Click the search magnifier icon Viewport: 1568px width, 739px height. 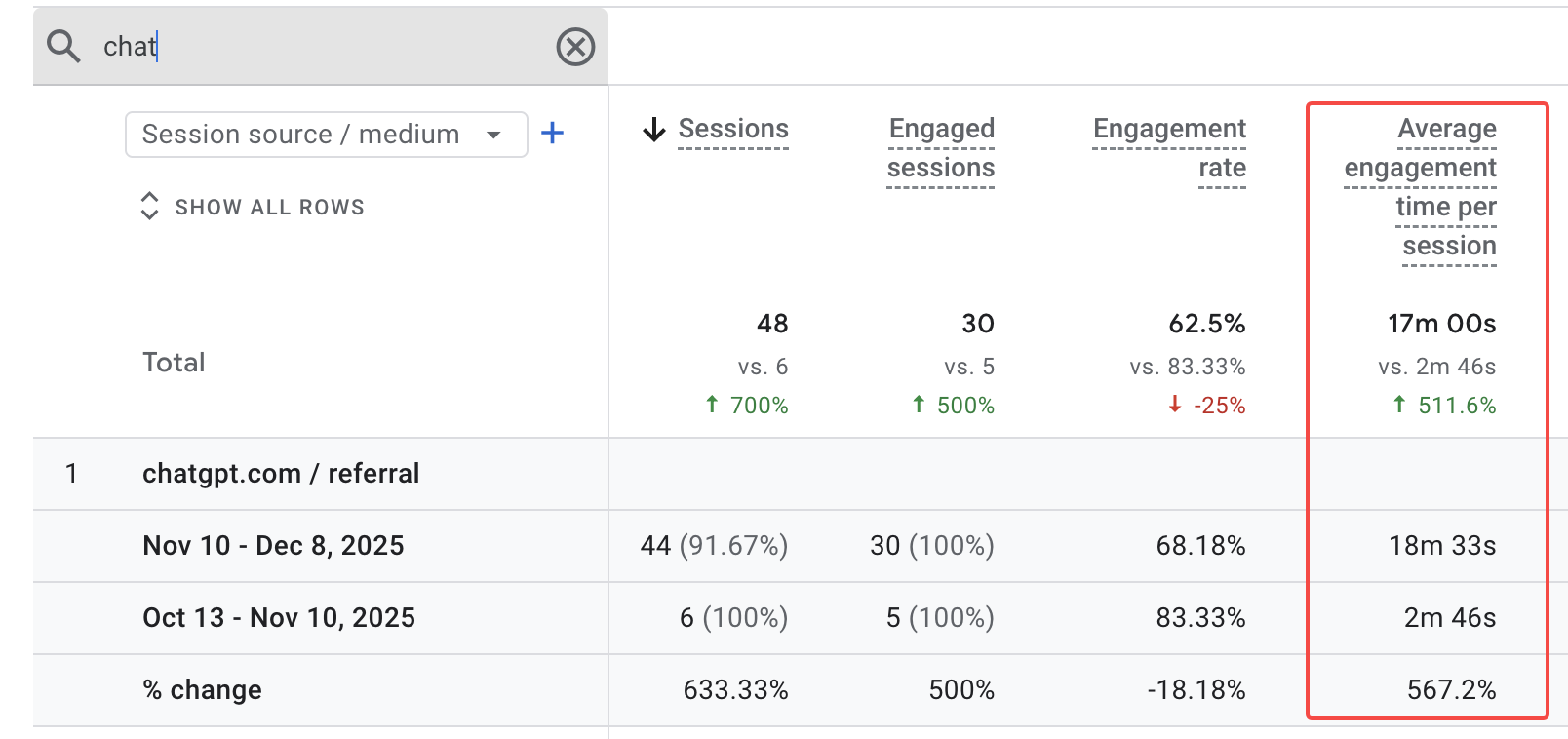pyautogui.click(x=62, y=46)
